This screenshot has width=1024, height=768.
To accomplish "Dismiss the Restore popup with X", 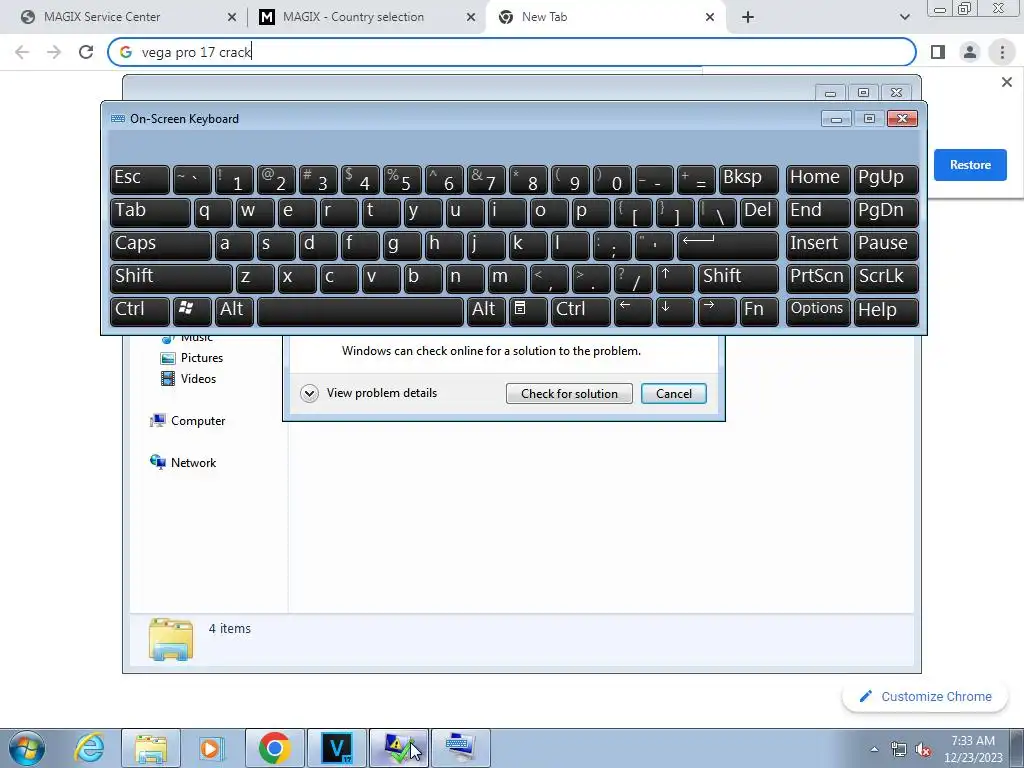I will (1006, 82).
